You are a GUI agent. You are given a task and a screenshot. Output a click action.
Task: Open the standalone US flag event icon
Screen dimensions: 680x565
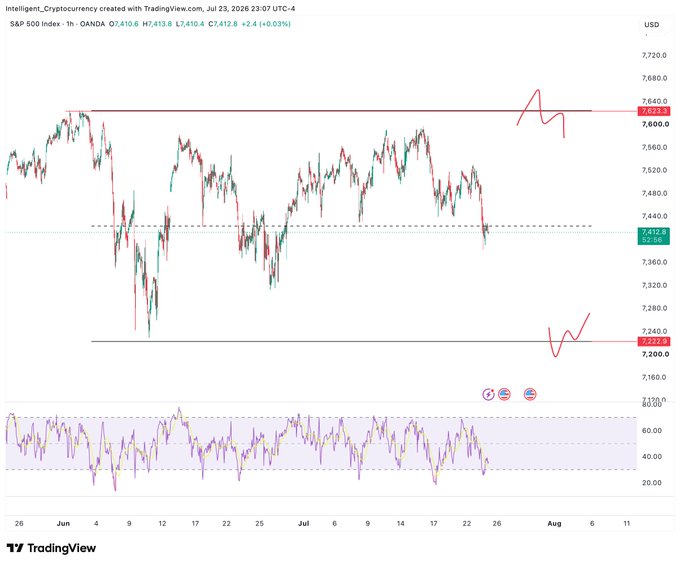tap(530, 394)
